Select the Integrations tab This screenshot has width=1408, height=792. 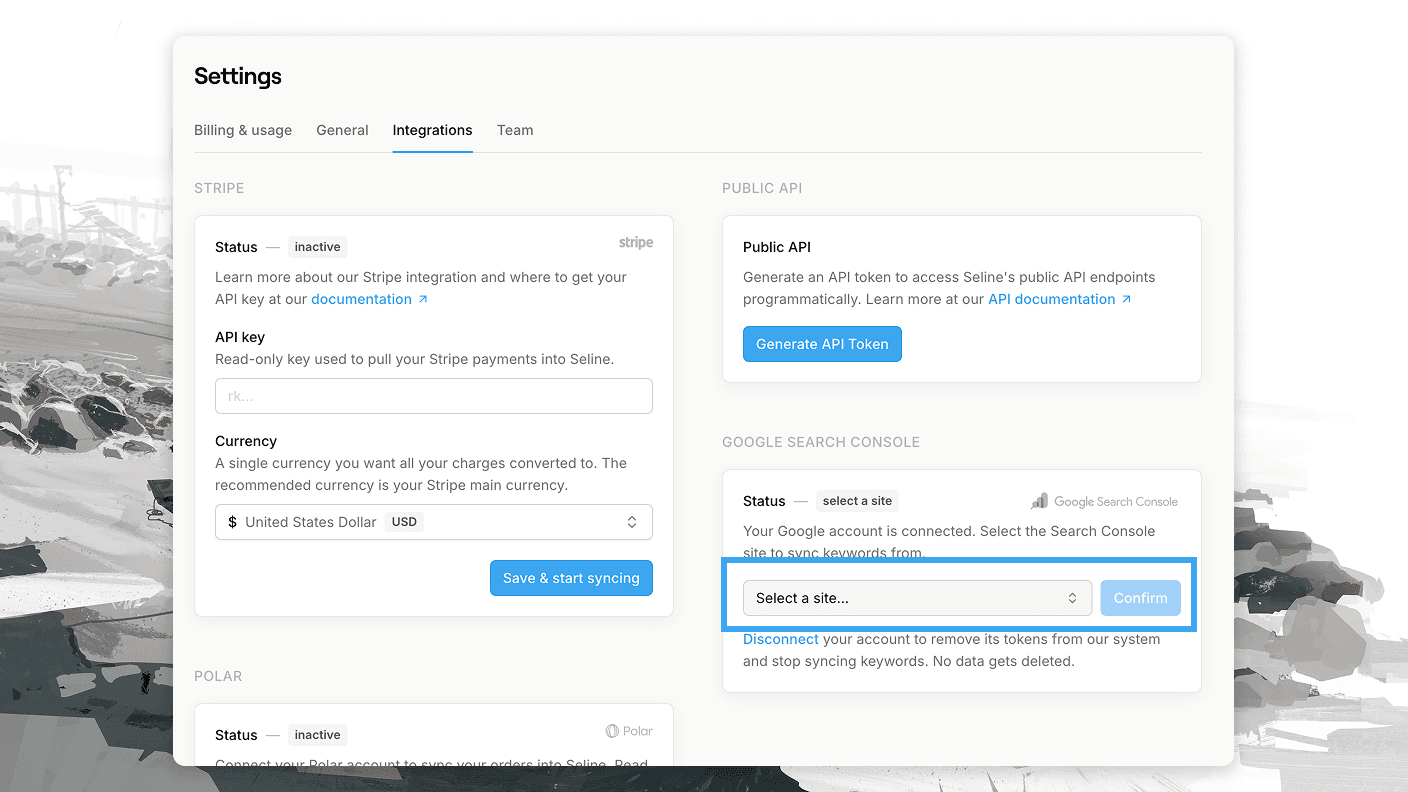[432, 130]
